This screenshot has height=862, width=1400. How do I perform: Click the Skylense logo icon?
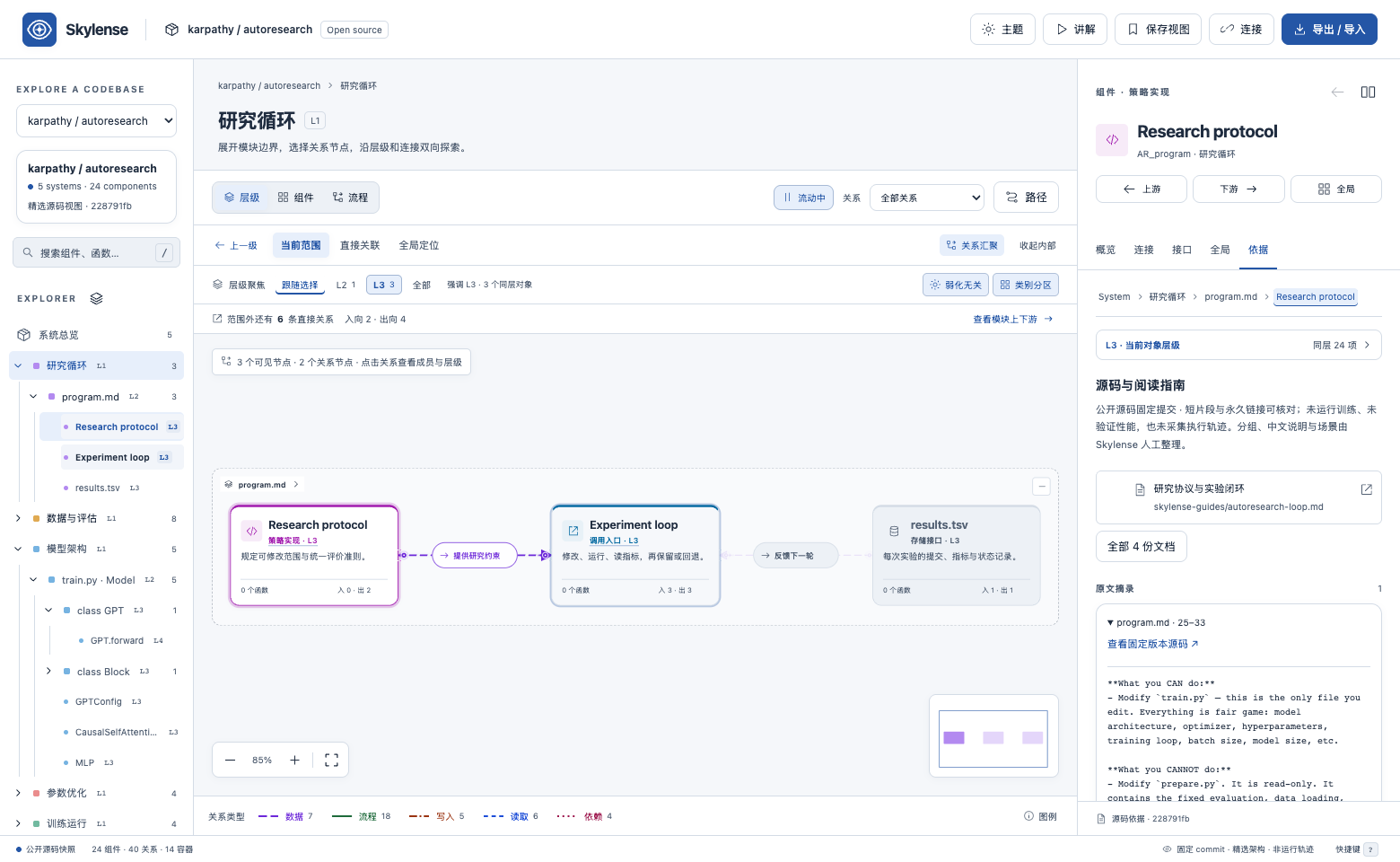point(39,30)
